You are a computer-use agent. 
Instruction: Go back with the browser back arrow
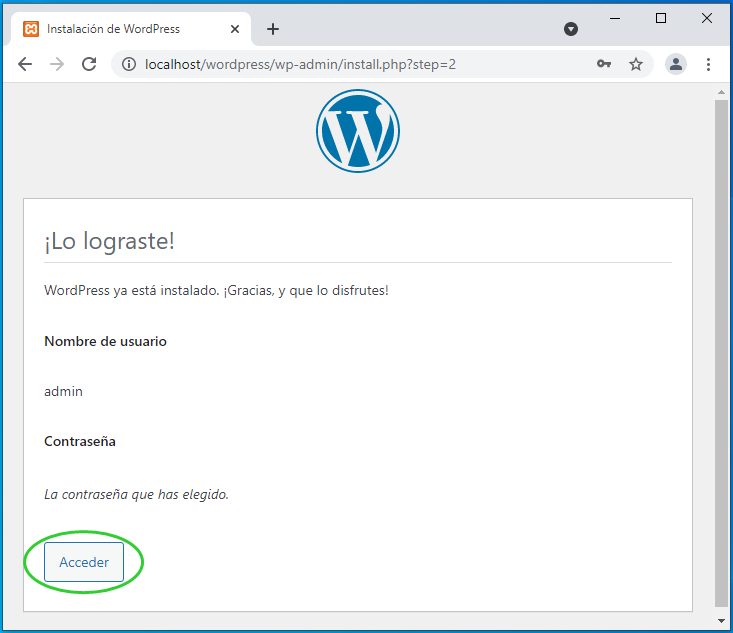coord(25,64)
